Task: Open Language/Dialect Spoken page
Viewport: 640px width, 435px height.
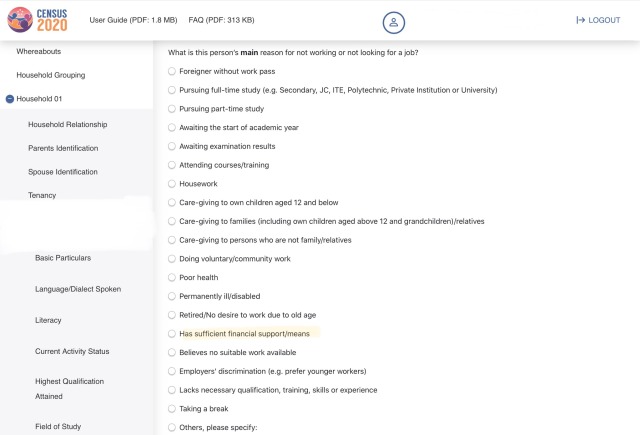Action: [x=78, y=289]
